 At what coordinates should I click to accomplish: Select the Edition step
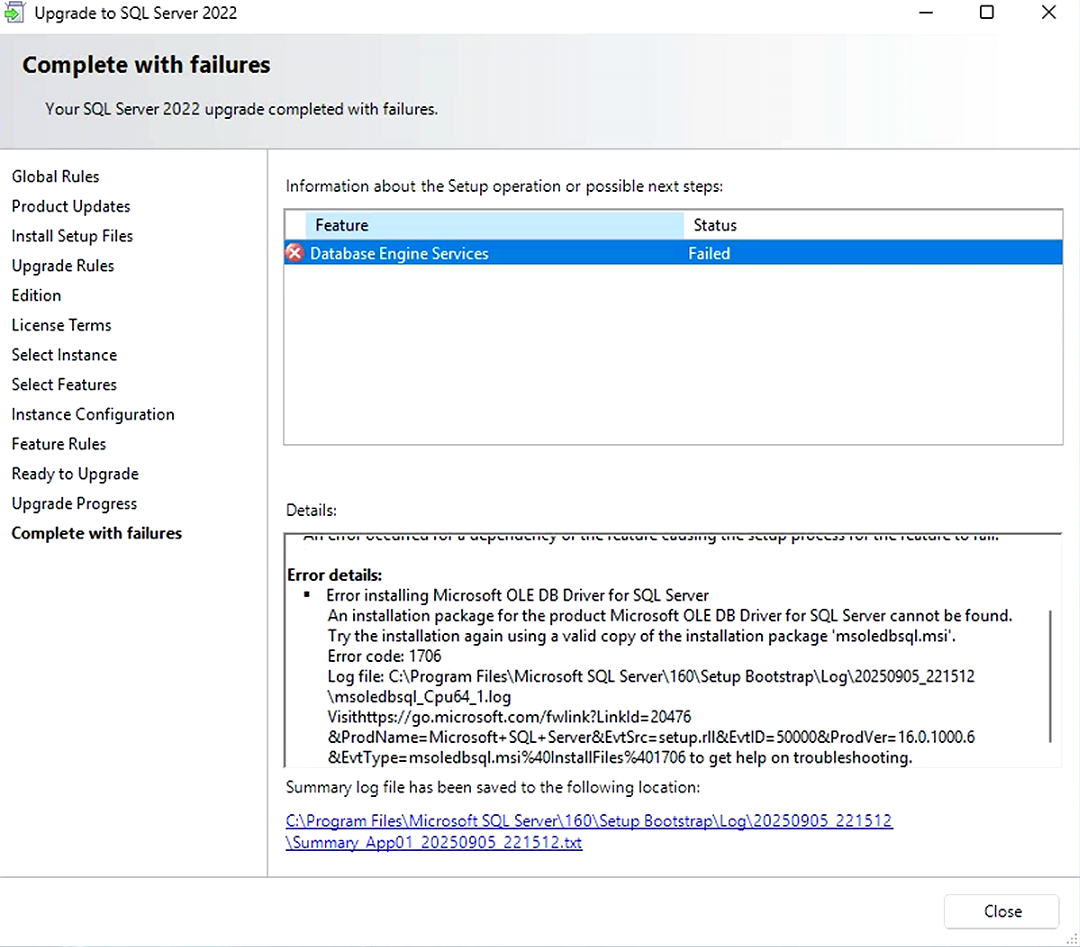click(37, 296)
